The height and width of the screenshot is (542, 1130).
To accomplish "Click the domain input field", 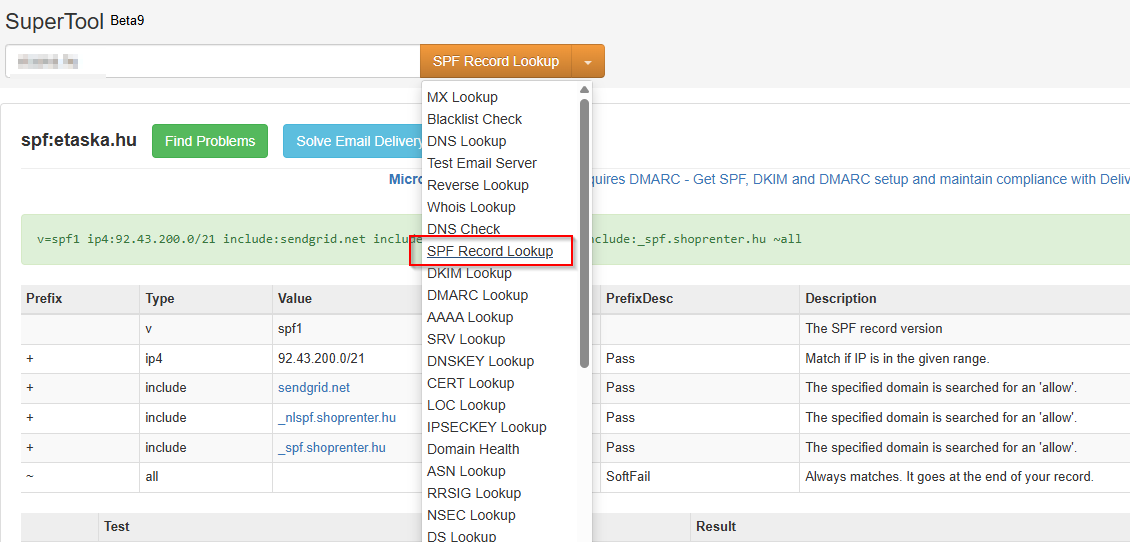I will point(213,61).
